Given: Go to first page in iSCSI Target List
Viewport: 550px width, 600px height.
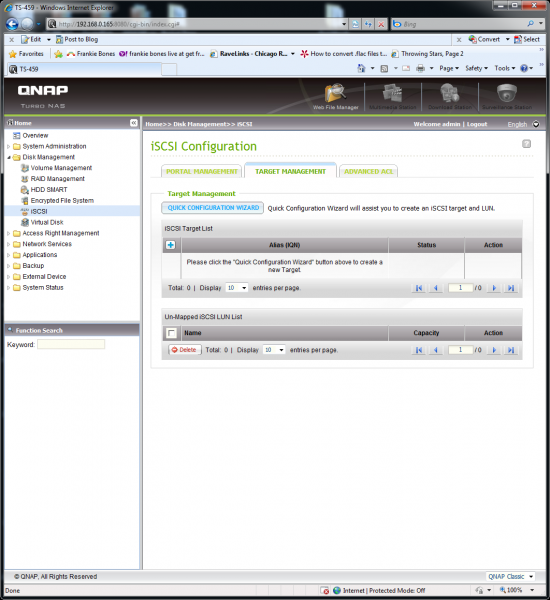Looking at the screenshot, I should 419,288.
